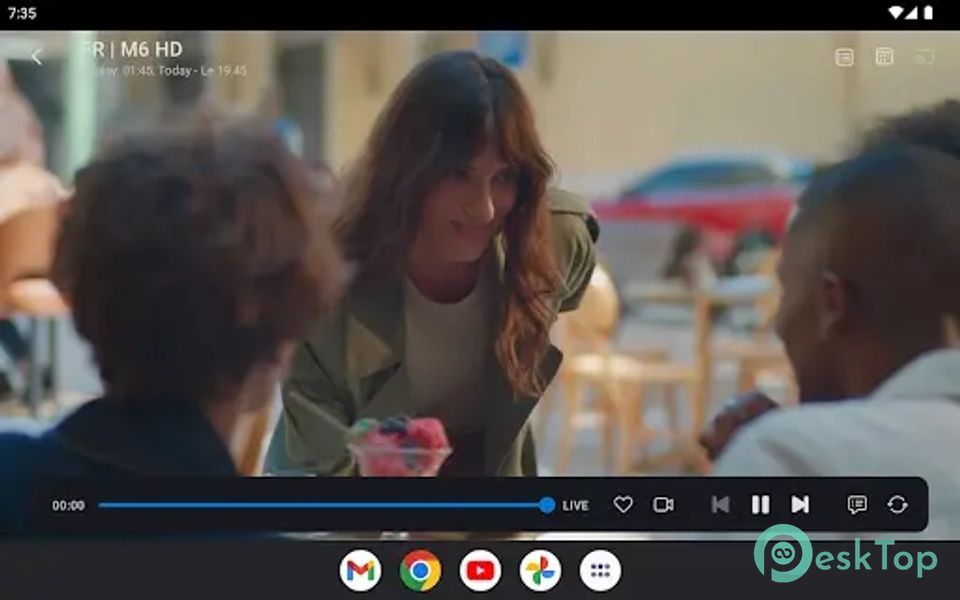Open YouTube from the dock
960x600 pixels.
(480, 571)
